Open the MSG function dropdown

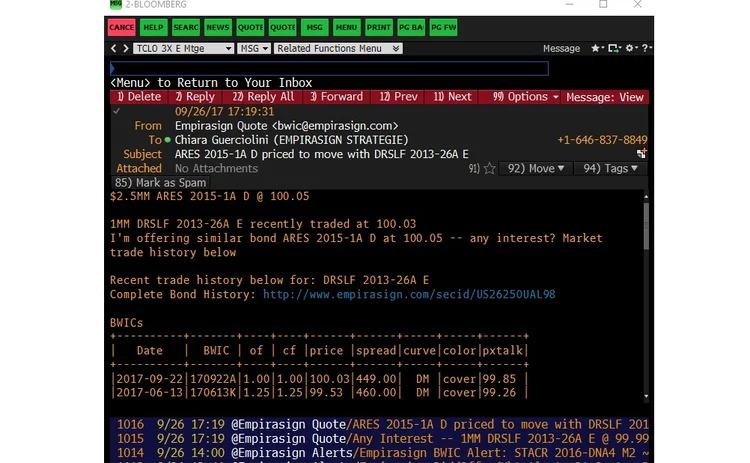254,48
